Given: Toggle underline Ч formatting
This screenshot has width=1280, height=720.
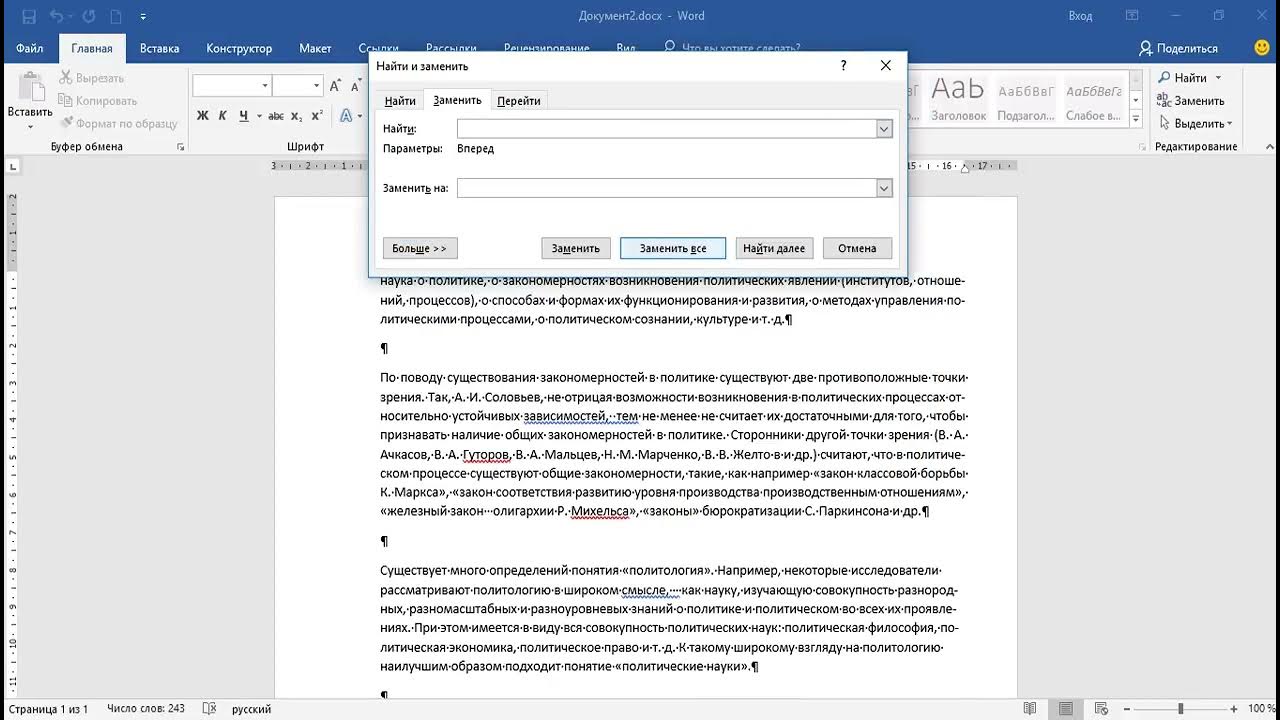Looking at the screenshot, I should pyautogui.click(x=243, y=115).
